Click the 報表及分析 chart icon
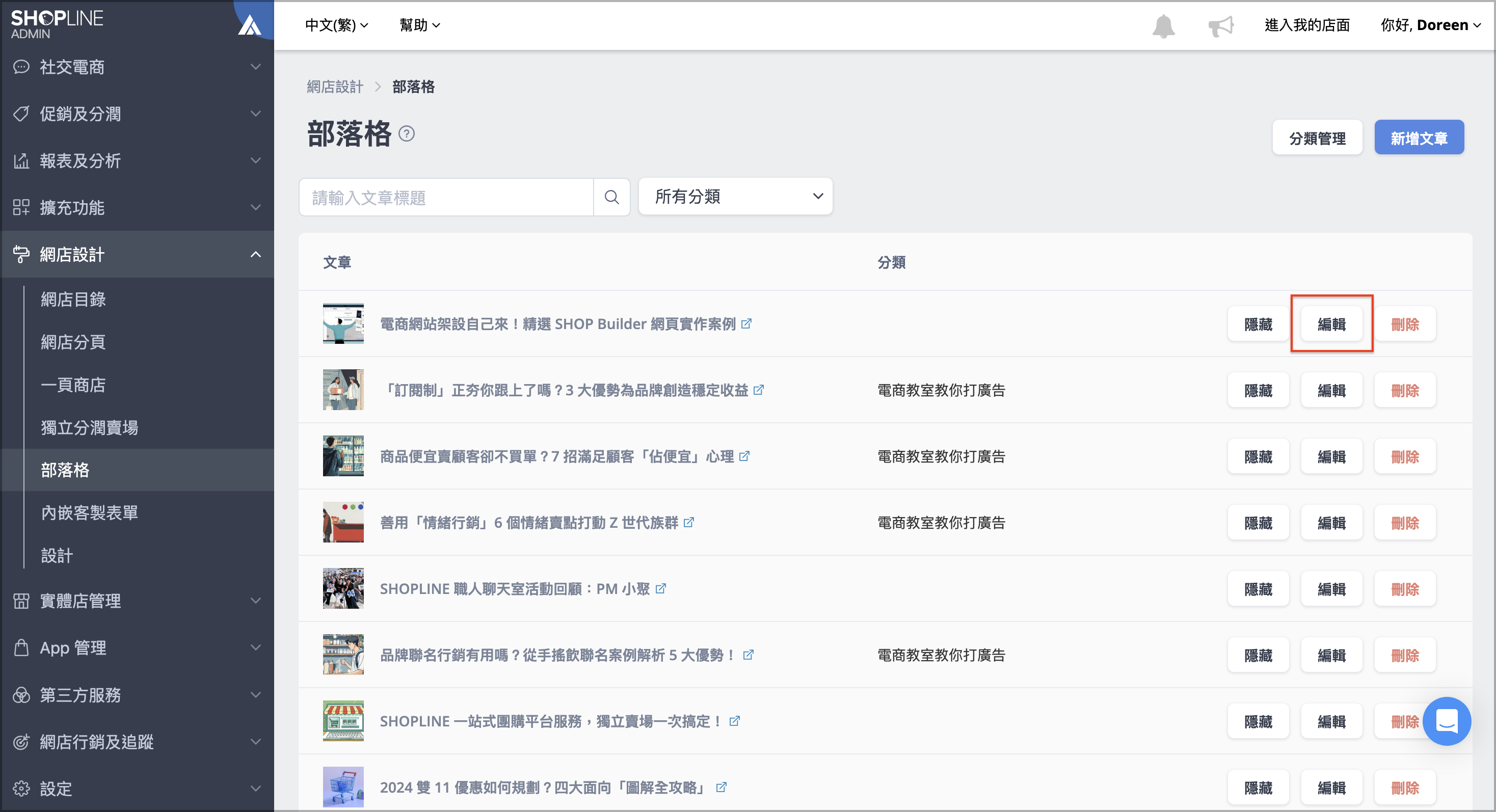The height and width of the screenshot is (812, 1496). coord(21,161)
